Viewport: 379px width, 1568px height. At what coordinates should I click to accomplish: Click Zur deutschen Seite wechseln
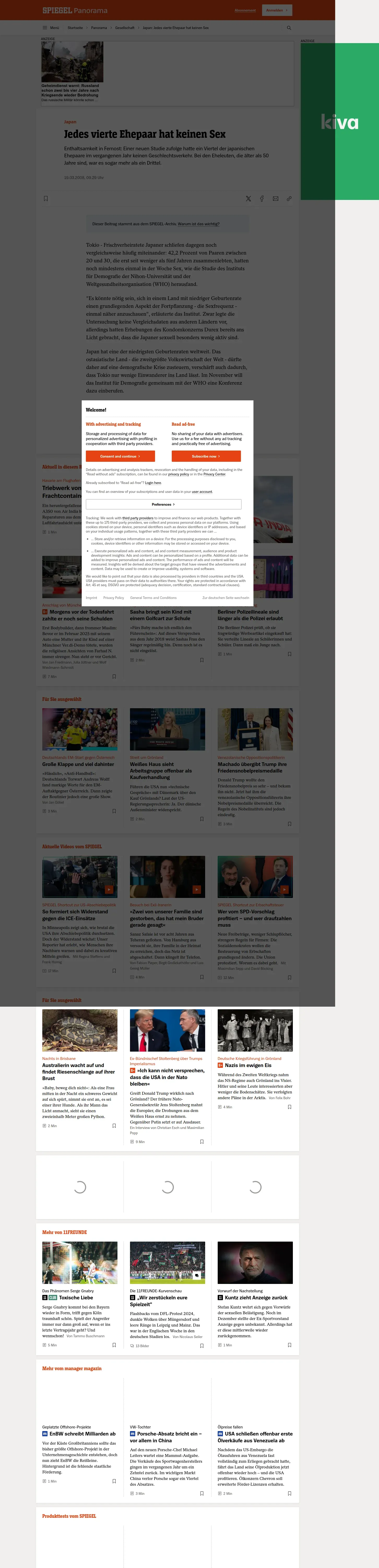(x=226, y=598)
